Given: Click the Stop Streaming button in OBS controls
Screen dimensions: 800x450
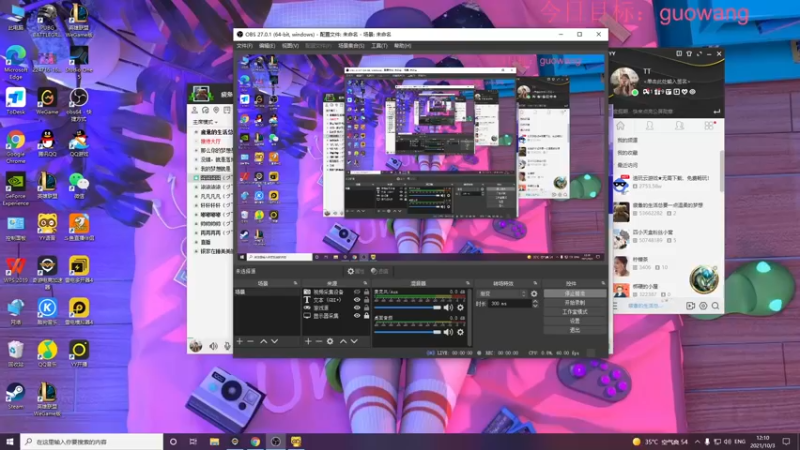Looking at the screenshot, I should (575, 294).
